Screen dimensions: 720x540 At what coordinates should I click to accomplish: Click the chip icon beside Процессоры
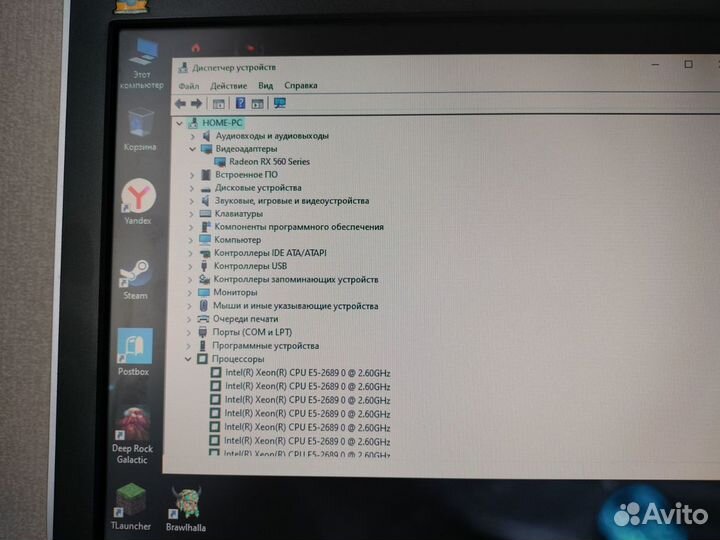pyautogui.click(x=202, y=359)
